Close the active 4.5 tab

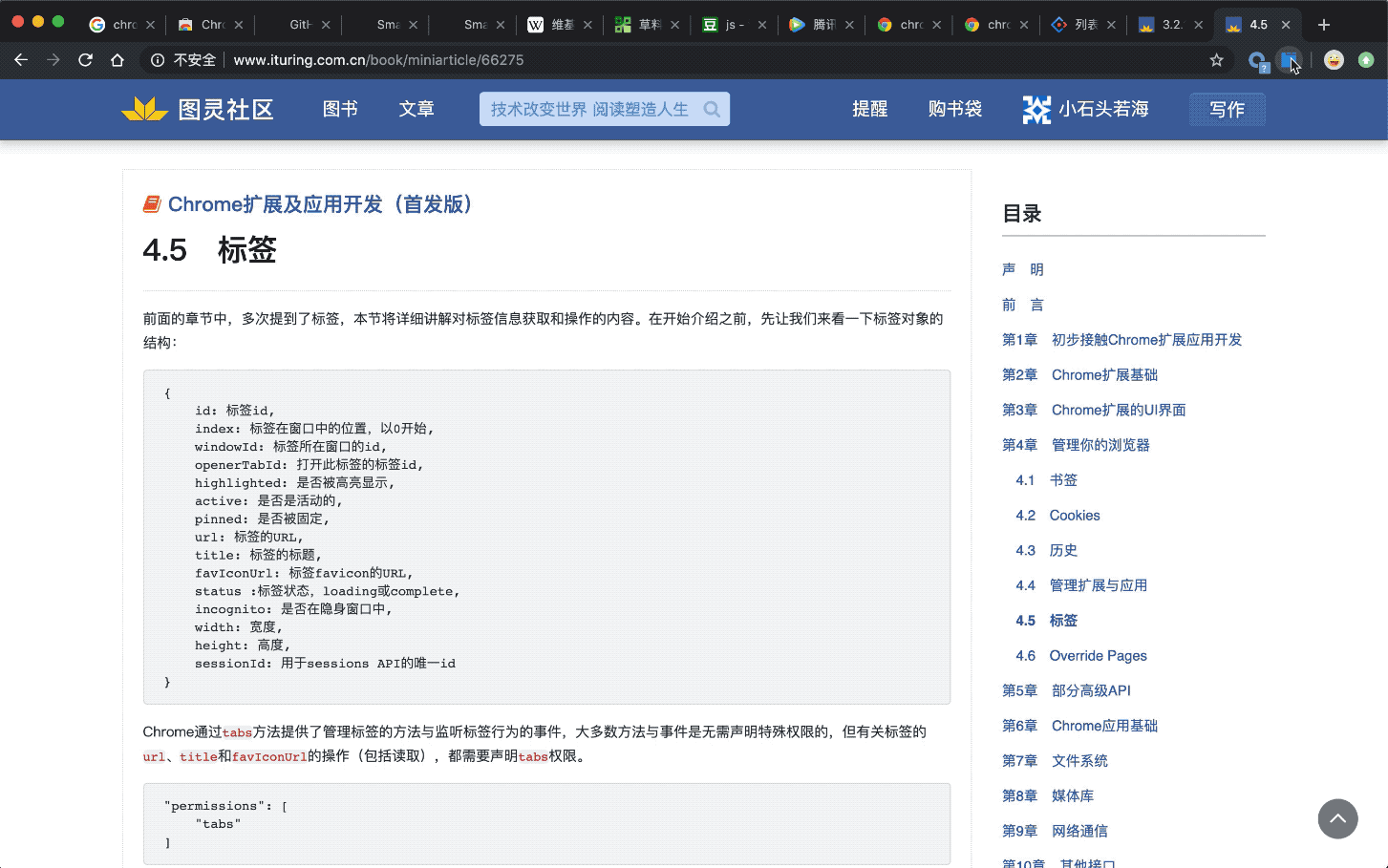(x=1286, y=25)
